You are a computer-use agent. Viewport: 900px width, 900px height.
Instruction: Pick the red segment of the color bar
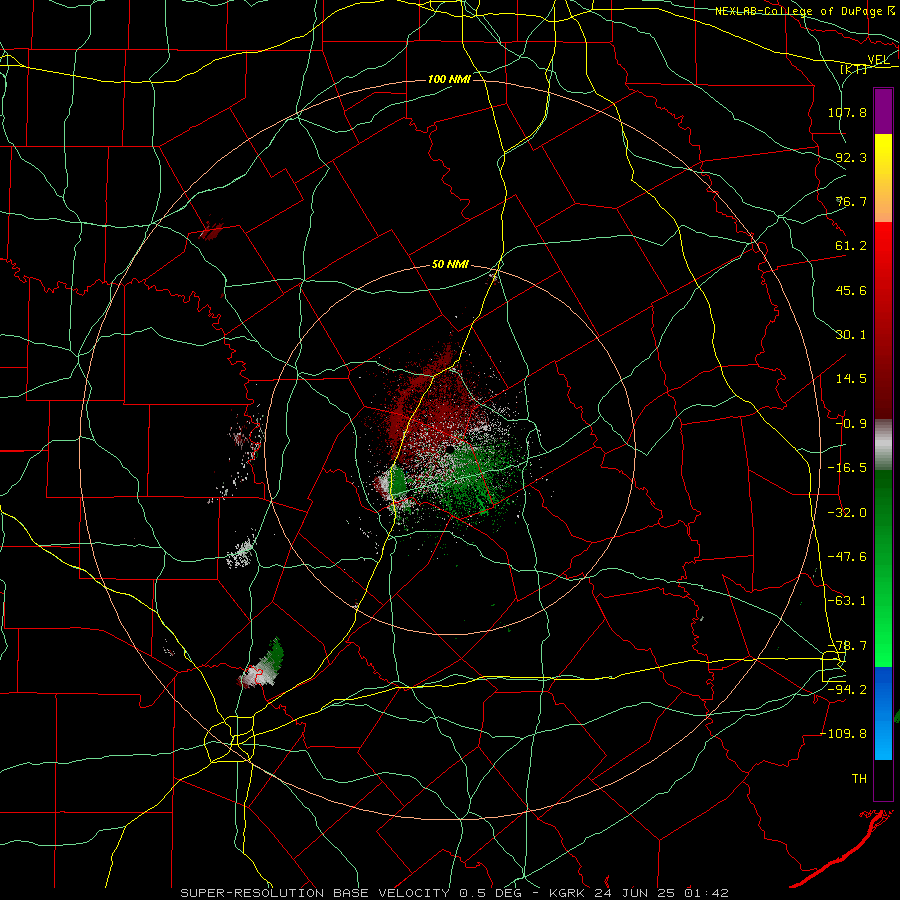click(883, 320)
